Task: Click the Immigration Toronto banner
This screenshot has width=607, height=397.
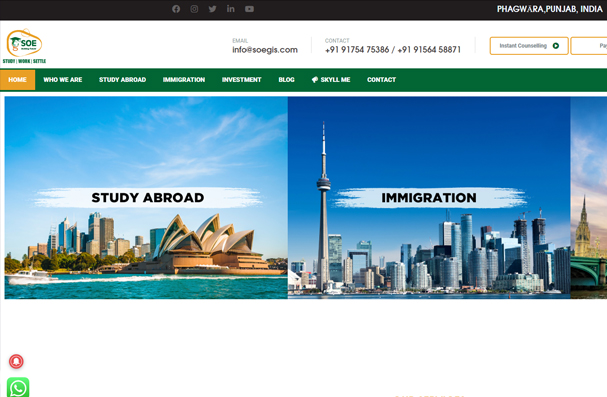Action: pyautogui.click(x=429, y=198)
